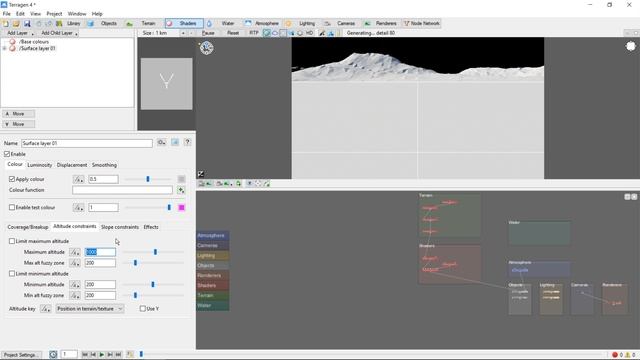Open the Edit menu
This screenshot has height=360, width=640.
click(x=20, y=14)
